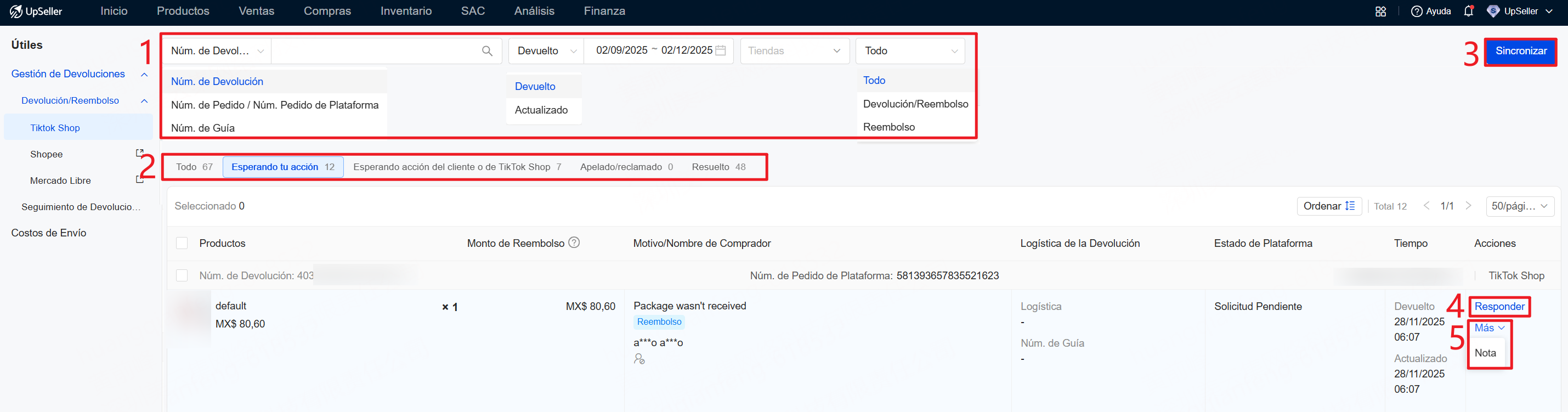The width and height of the screenshot is (1568, 412).
Task: Click the Monto de Reembolso info icon
Action: tap(573, 243)
